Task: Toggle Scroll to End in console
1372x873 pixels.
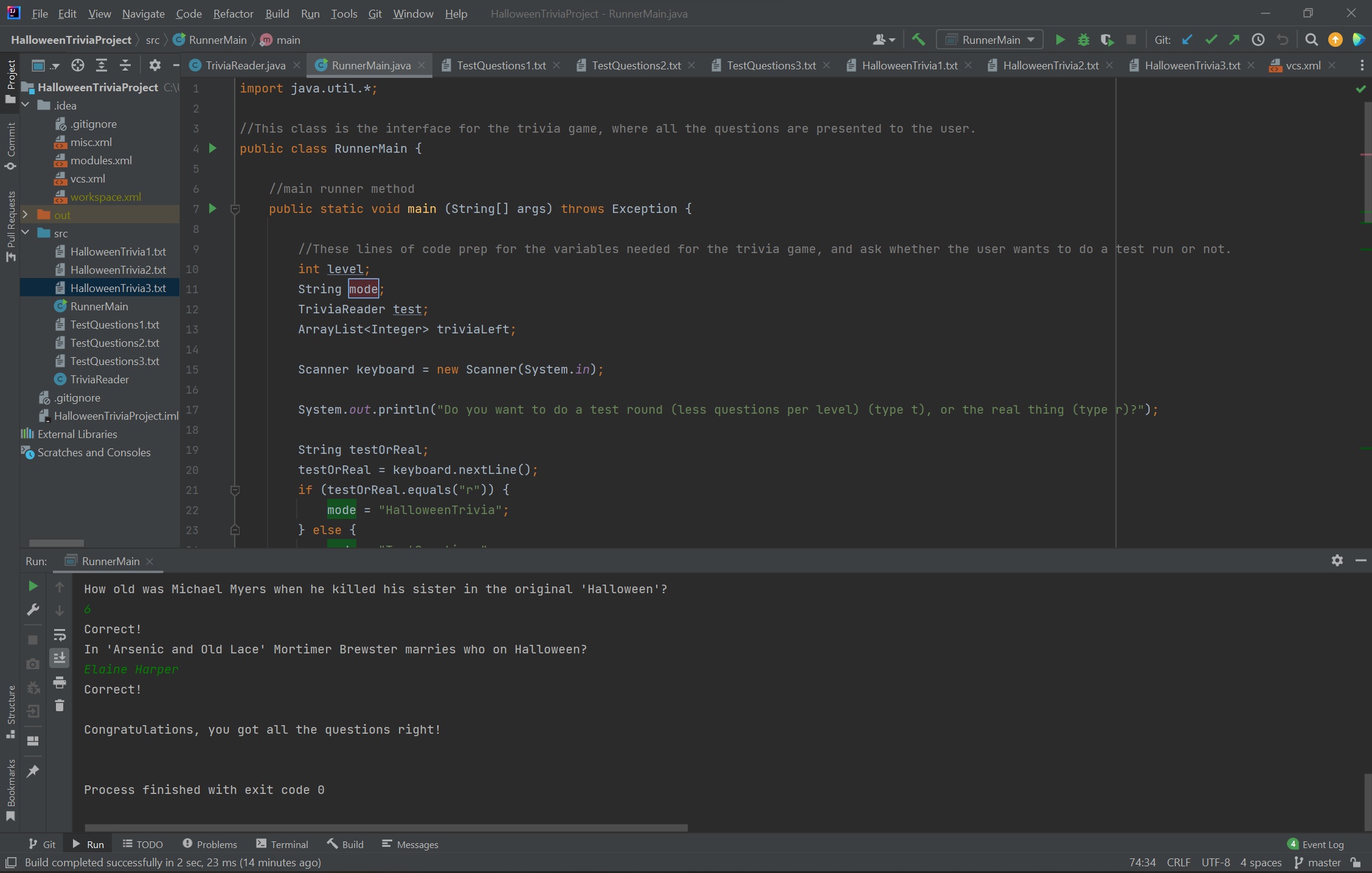Action: pos(60,658)
